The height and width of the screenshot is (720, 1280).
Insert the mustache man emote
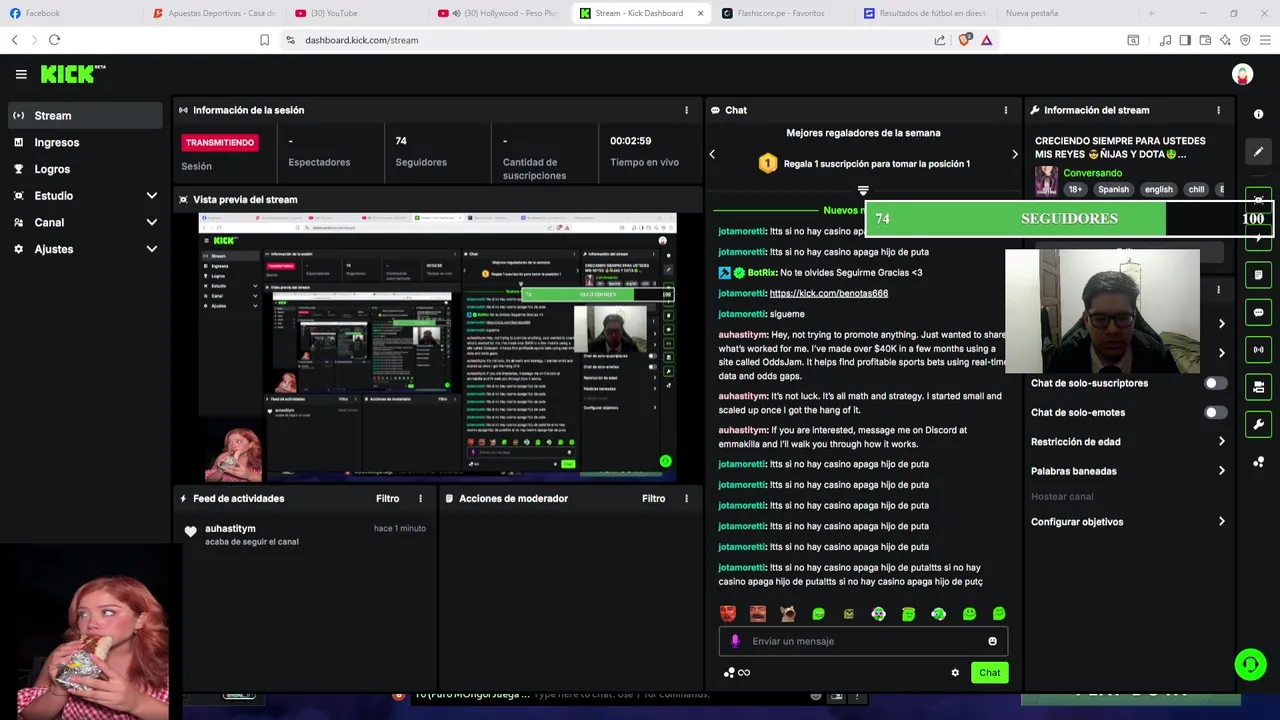[x=758, y=614]
